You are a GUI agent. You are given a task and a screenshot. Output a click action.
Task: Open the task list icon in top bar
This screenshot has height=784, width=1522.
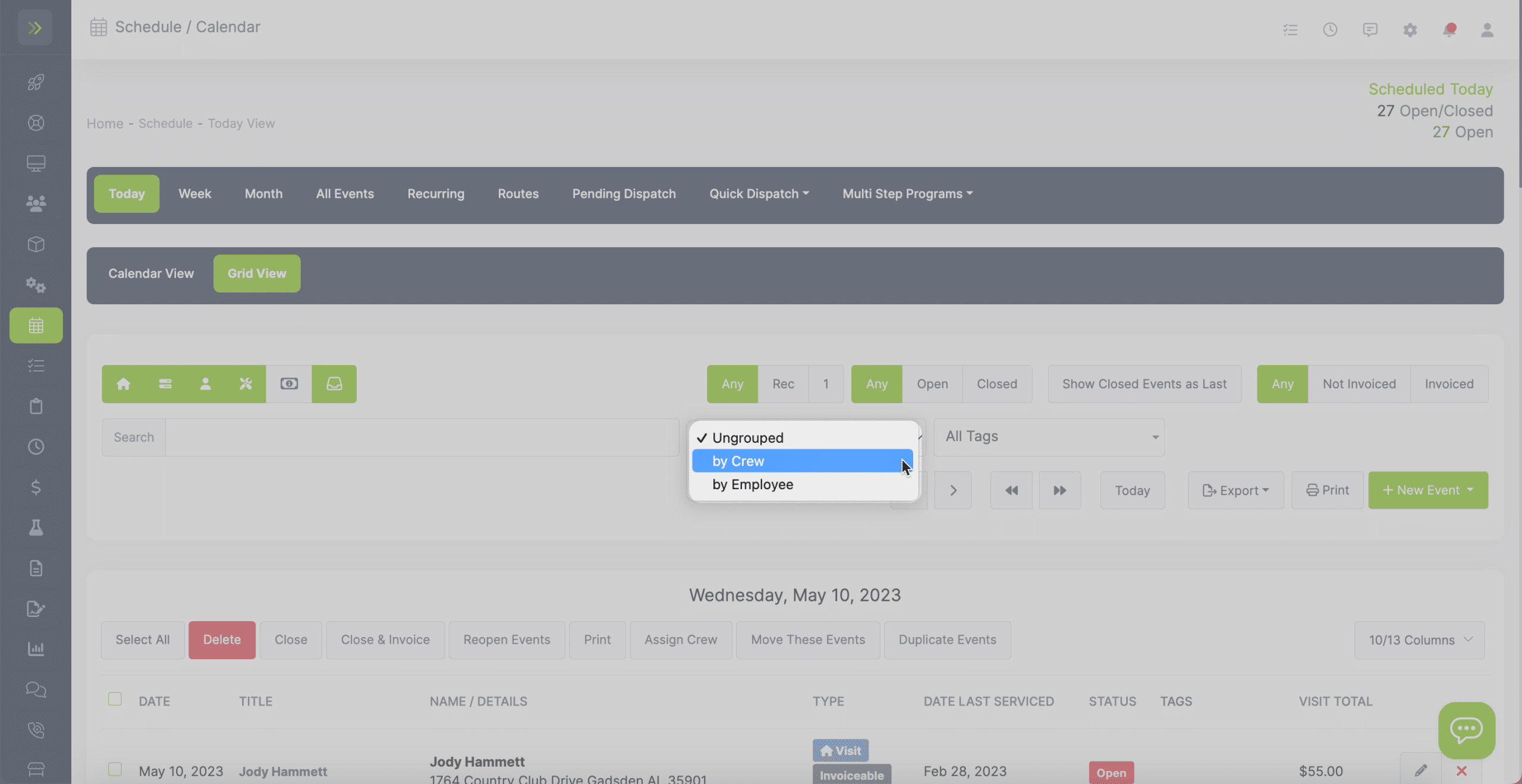pos(1290,30)
